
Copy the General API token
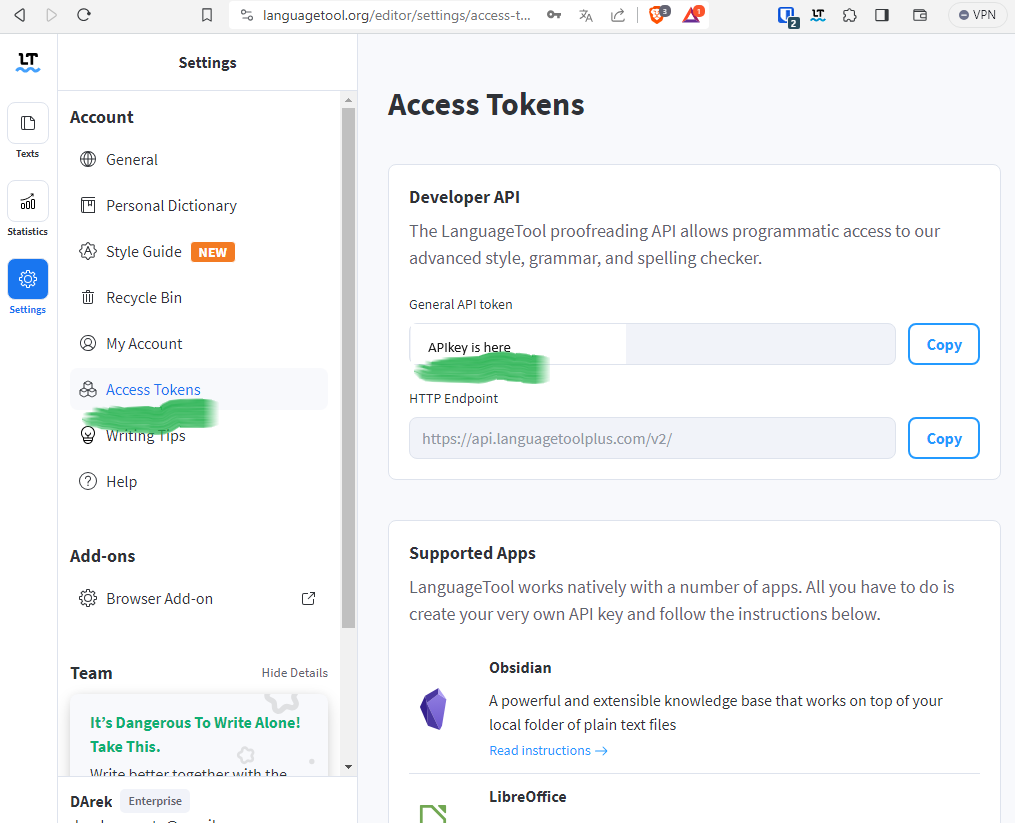pyautogui.click(x=943, y=344)
